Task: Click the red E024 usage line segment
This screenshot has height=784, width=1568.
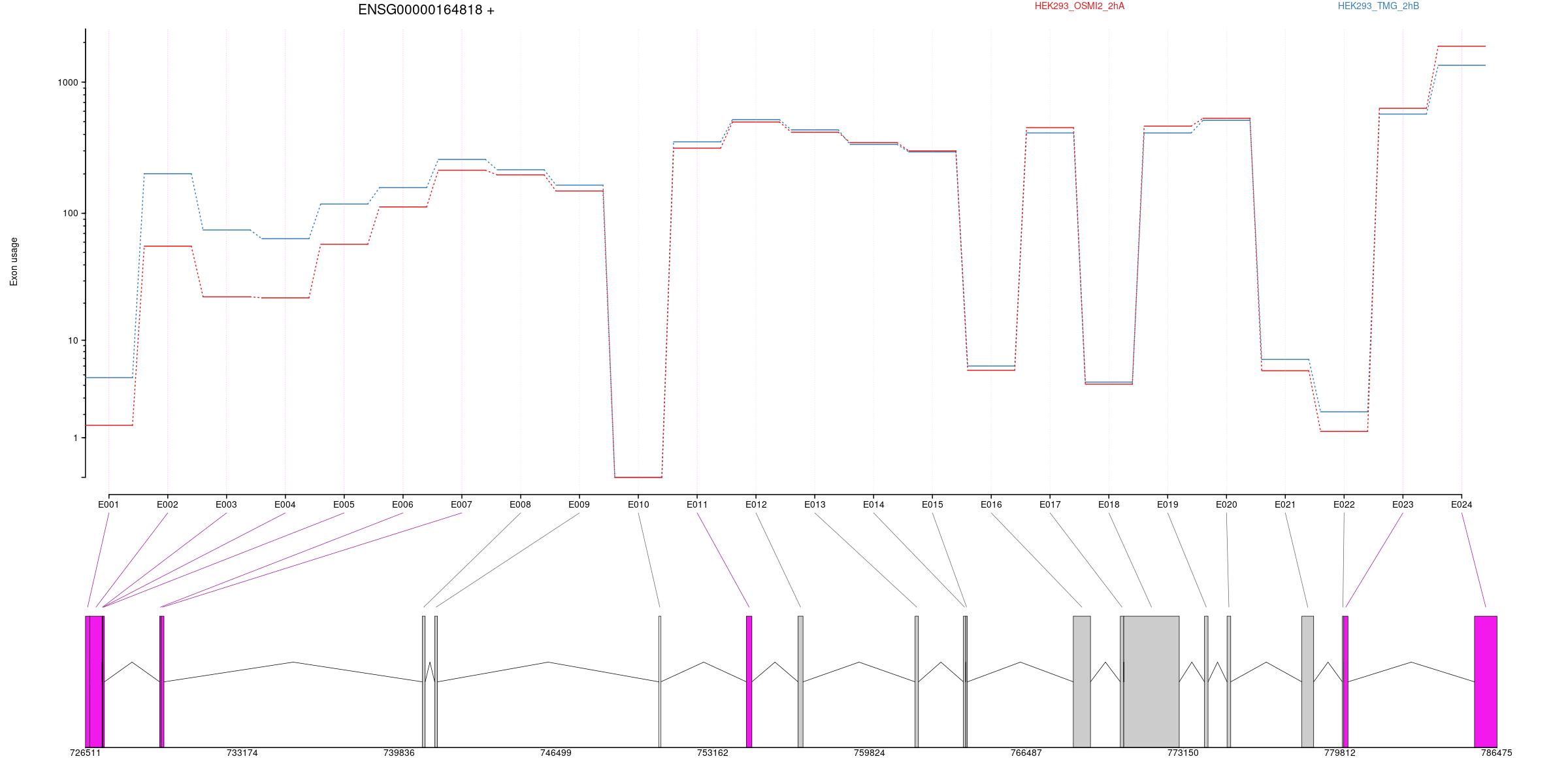Action: [x=1462, y=46]
